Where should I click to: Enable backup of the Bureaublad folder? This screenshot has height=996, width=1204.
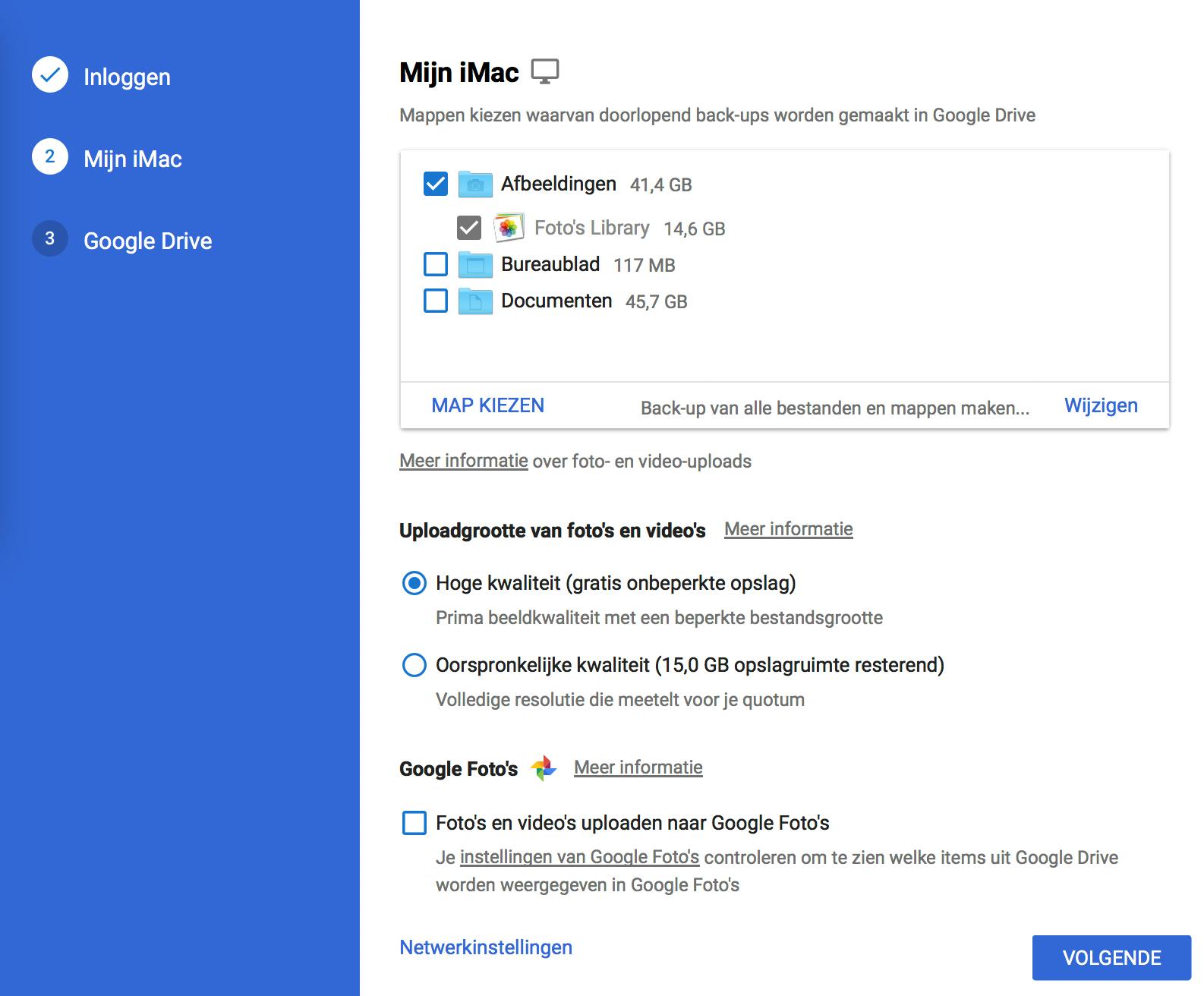[x=436, y=264]
